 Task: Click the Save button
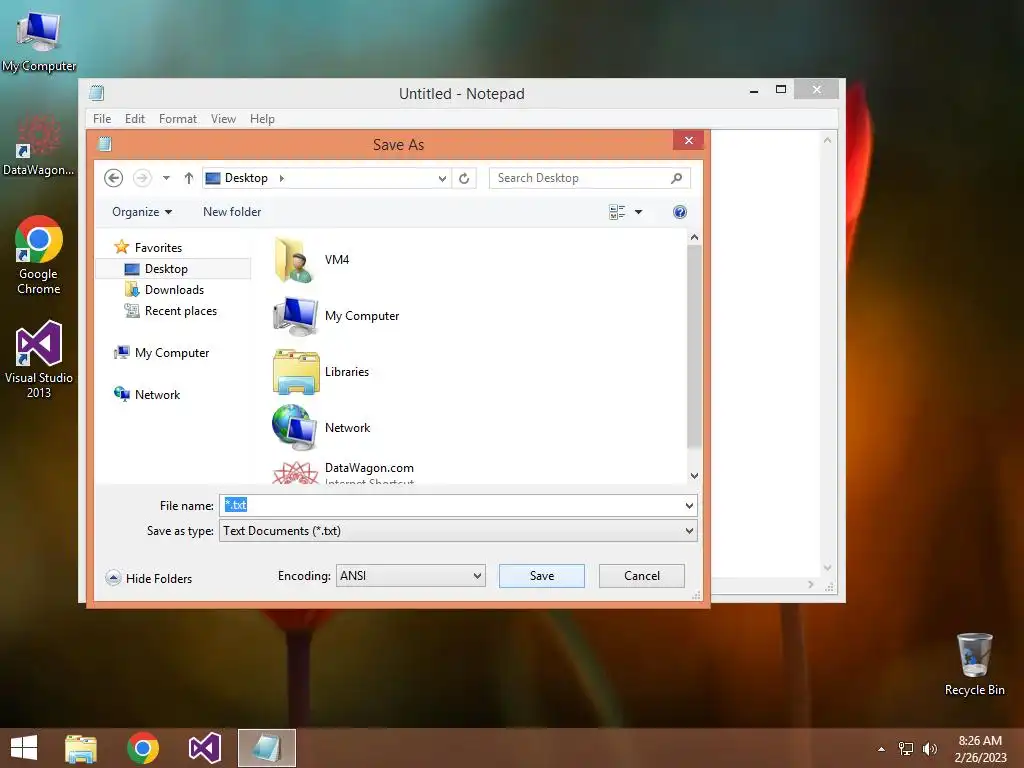pyautogui.click(x=541, y=575)
